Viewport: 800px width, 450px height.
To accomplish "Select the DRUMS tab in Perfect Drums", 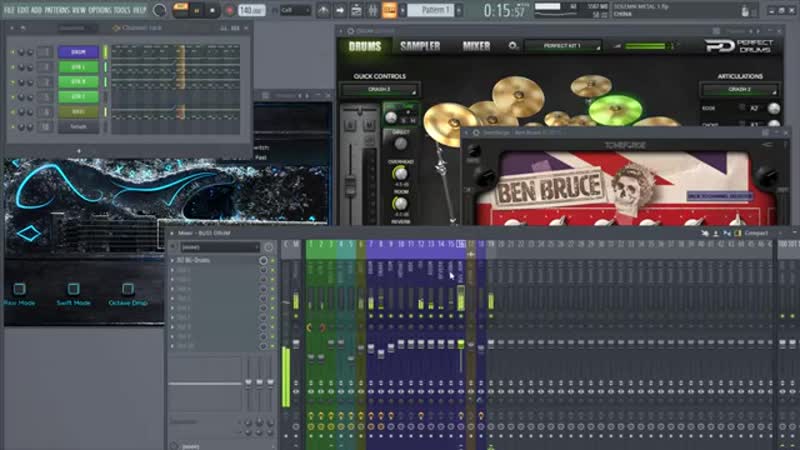I will point(365,46).
